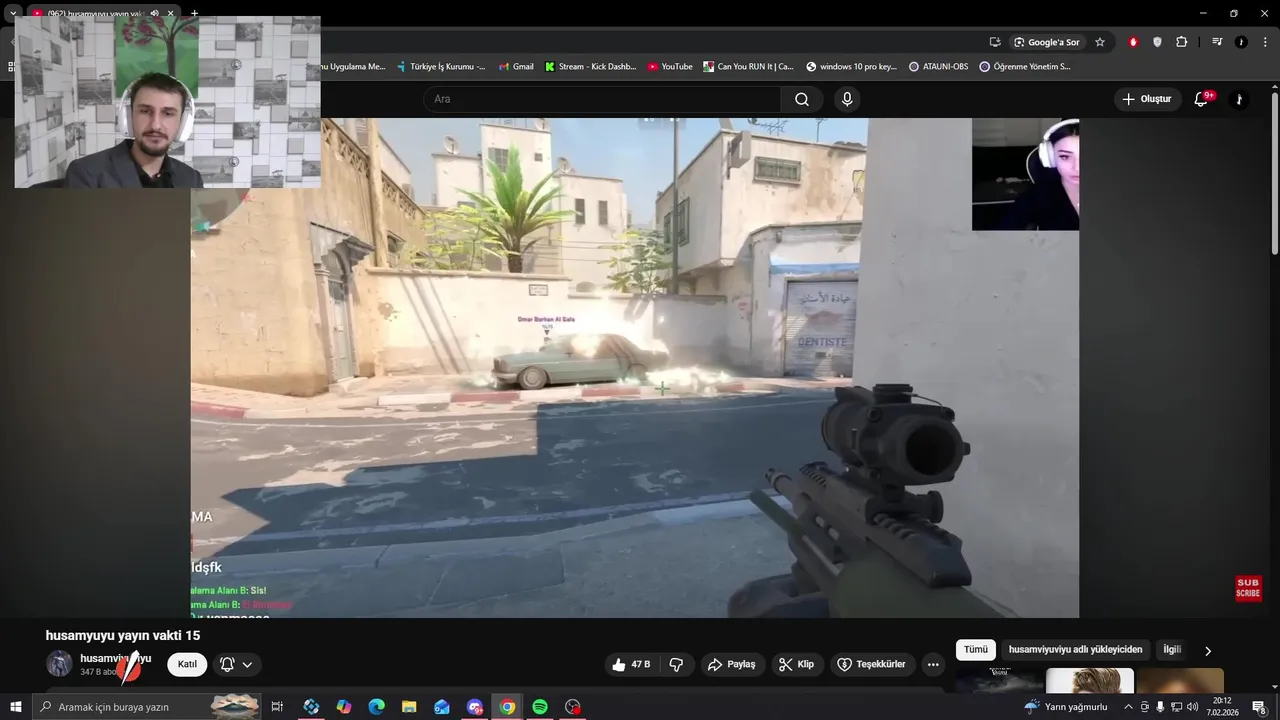Close the husamyuyu yayın vakti tab
This screenshot has height=720, width=1280.
tap(171, 13)
